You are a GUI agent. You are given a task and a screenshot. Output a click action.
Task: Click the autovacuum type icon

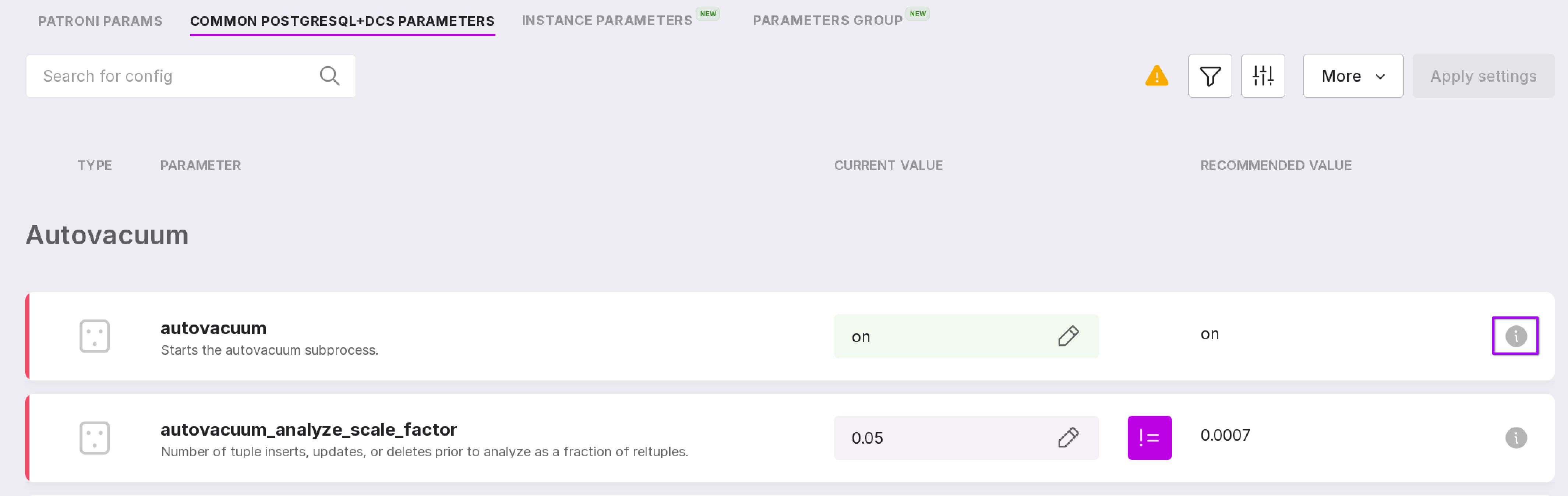click(94, 336)
